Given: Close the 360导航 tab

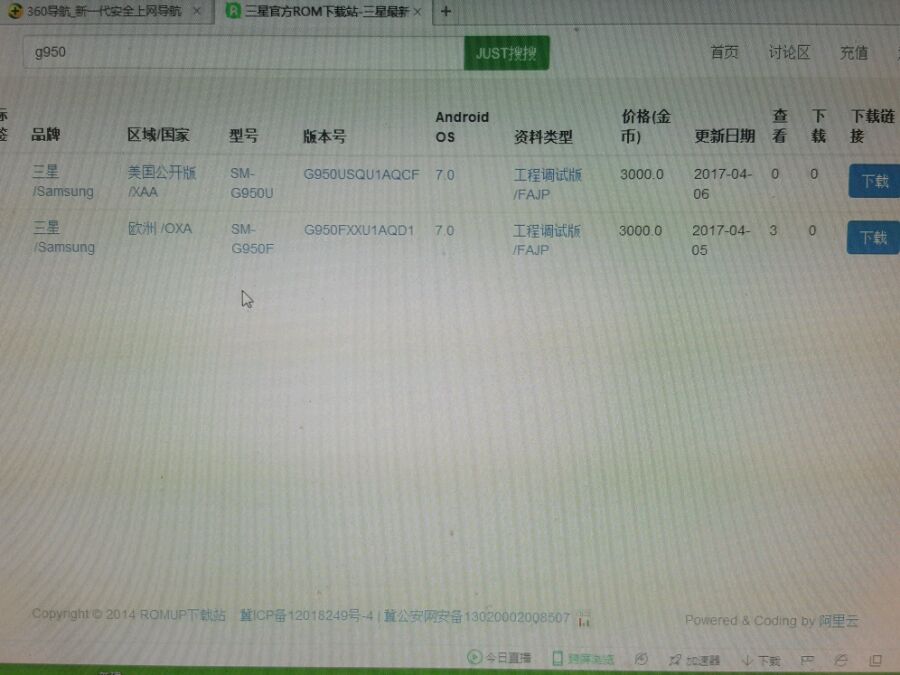Looking at the screenshot, I should [x=197, y=11].
